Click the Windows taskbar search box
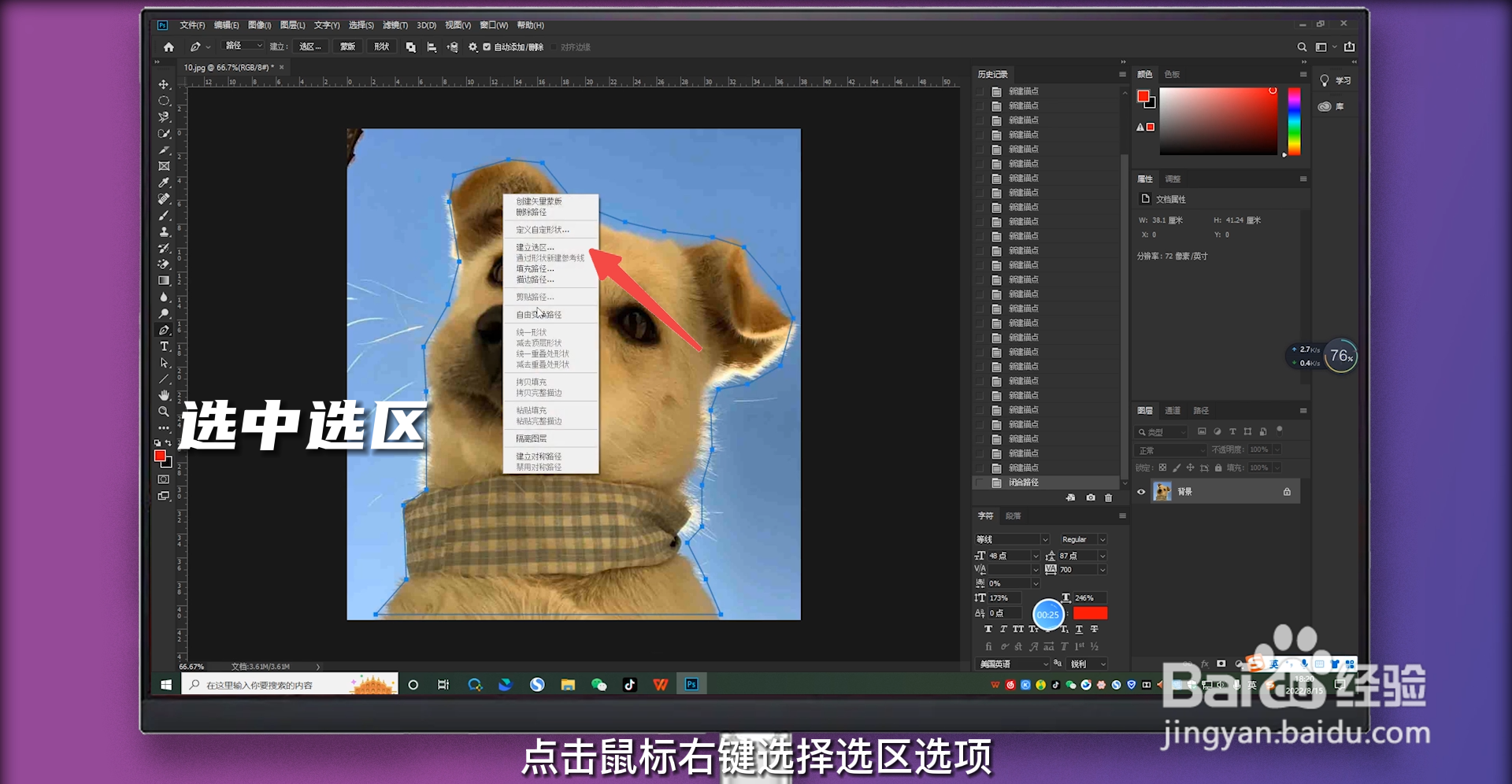The image size is (1512, 784). (290, 685)
